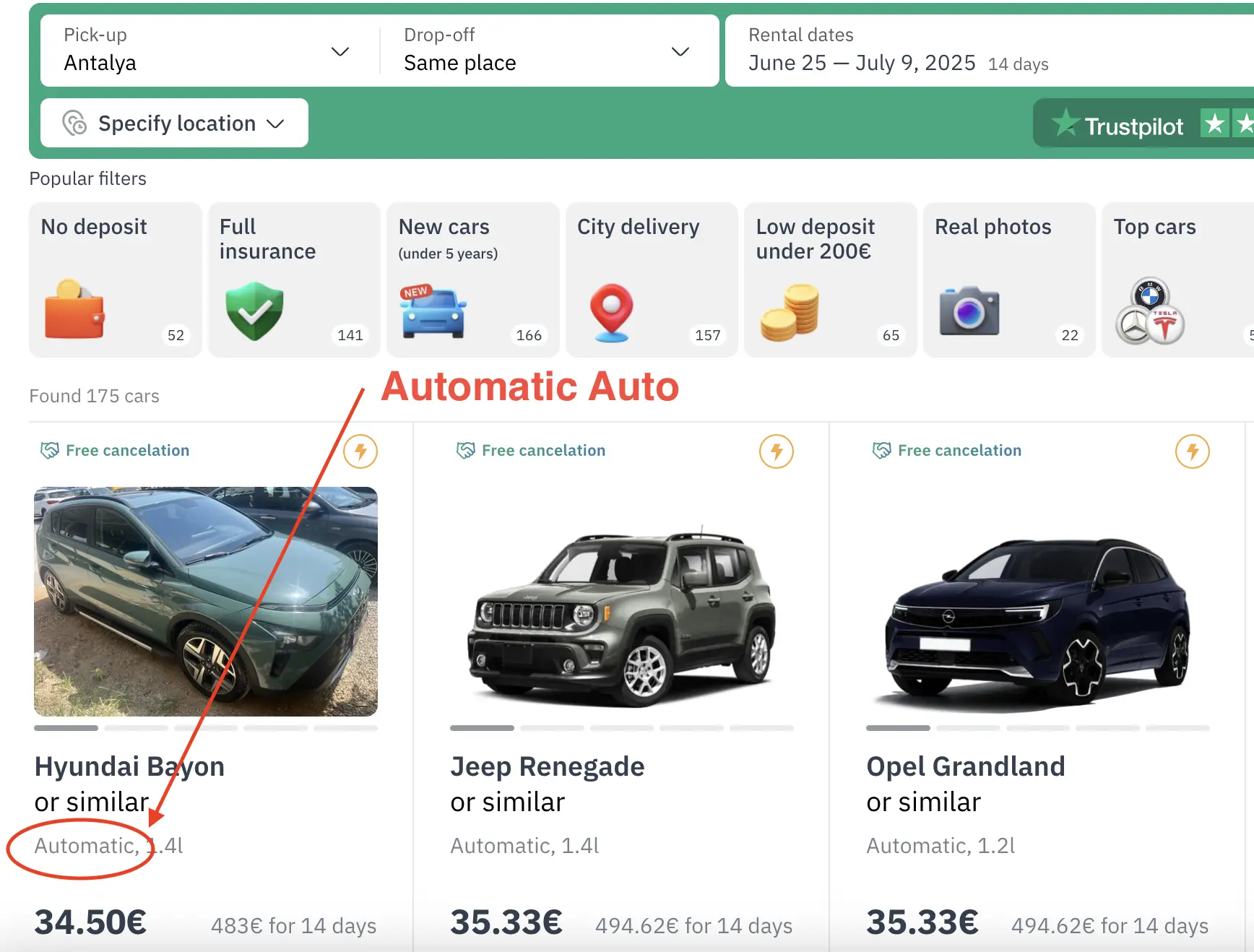Image resolution: width=1254 pixels, height=952 pixels.
Task: Click the 34.50€ price on Hyundai Bayon
Action: (x=89, y=921)
